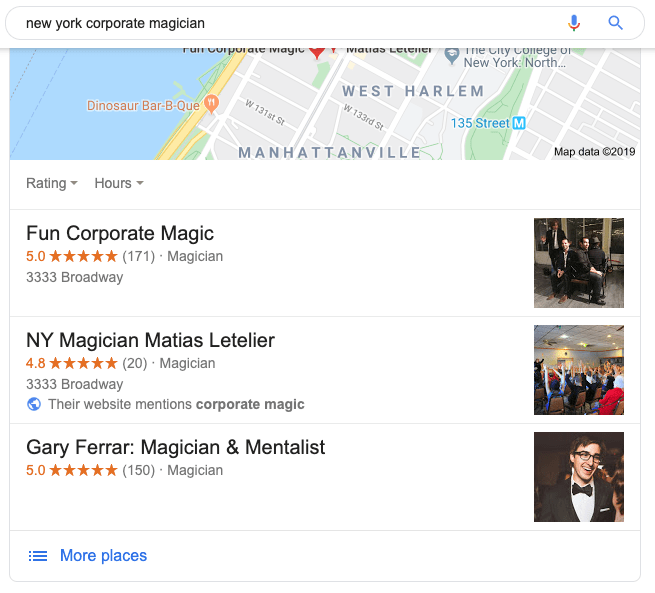Image resolution: width=655 pixels, height=593 pixels.
Task: Click the blue search magnifier icon
Action: (615, 23)
